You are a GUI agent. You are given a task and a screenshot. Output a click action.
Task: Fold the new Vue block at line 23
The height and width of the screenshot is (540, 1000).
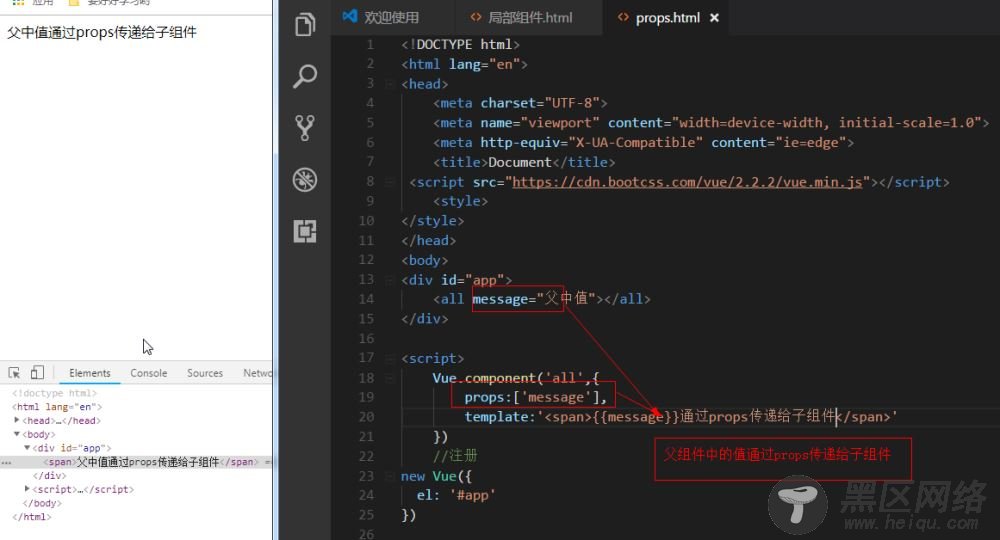click(x=389, y=476)
